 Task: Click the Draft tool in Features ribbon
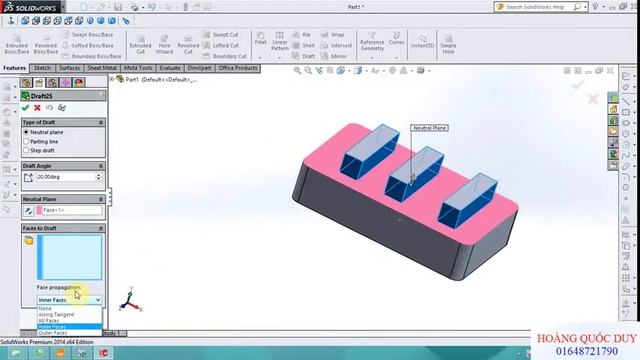click(x=304, y=56)
